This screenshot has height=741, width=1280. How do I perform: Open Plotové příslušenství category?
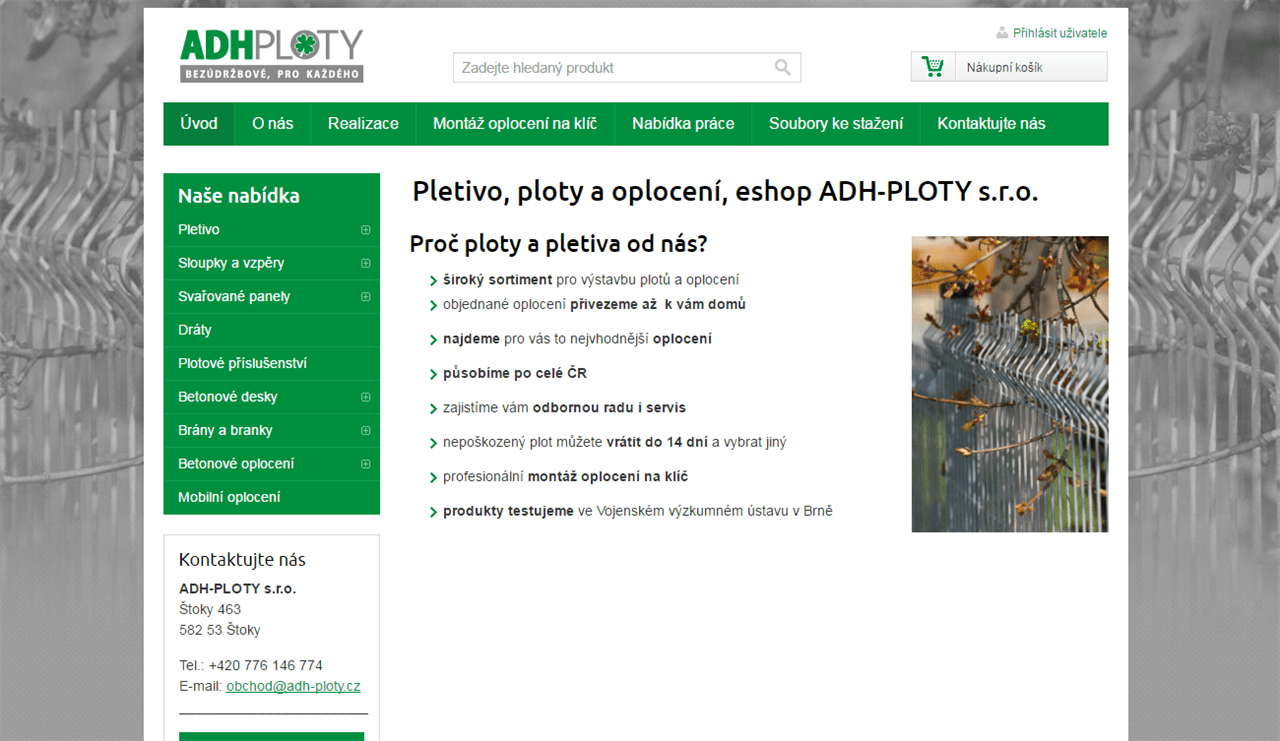242,364
